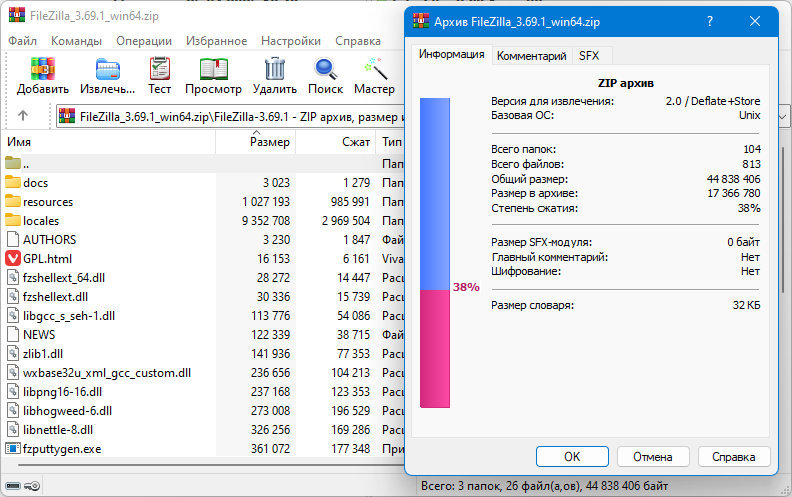Select the Информация tab
Screen dimensions: 792x497
point(451,54)
